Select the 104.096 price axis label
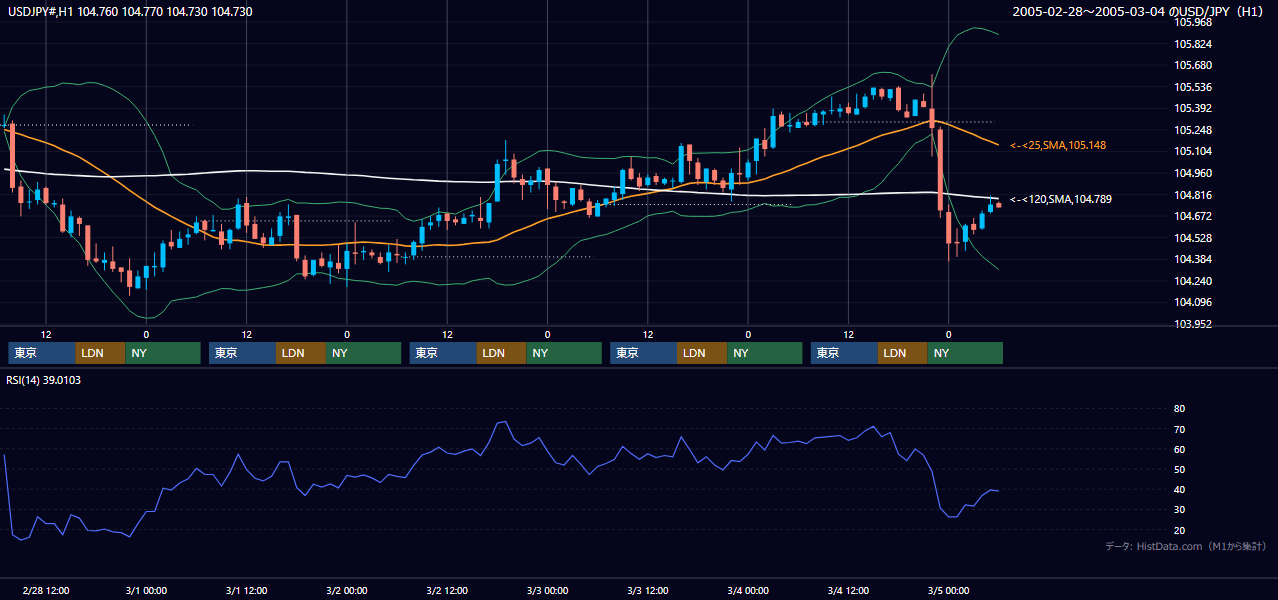This screenshot has height=600, width=1278. click(x=1193, y=302)
